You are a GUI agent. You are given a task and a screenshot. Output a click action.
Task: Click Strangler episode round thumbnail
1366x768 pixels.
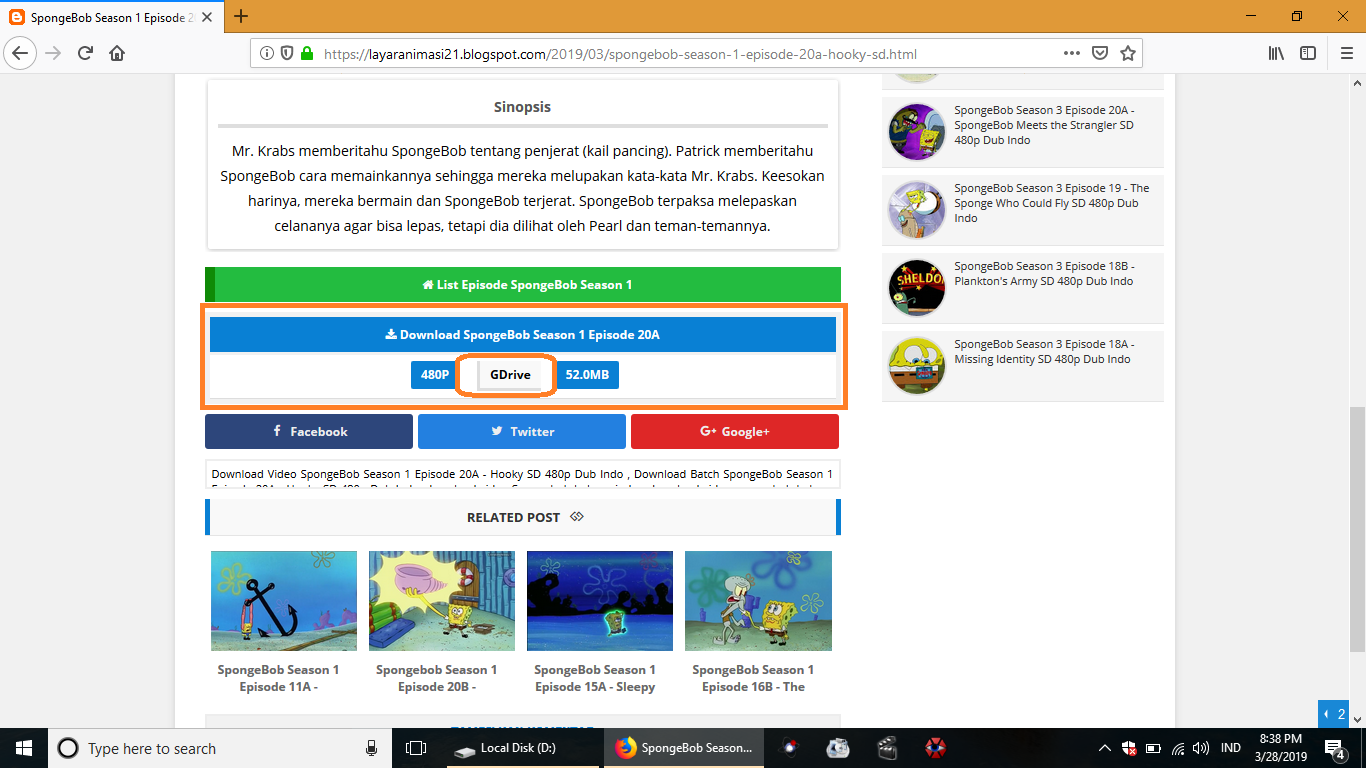tap(917, 132)
